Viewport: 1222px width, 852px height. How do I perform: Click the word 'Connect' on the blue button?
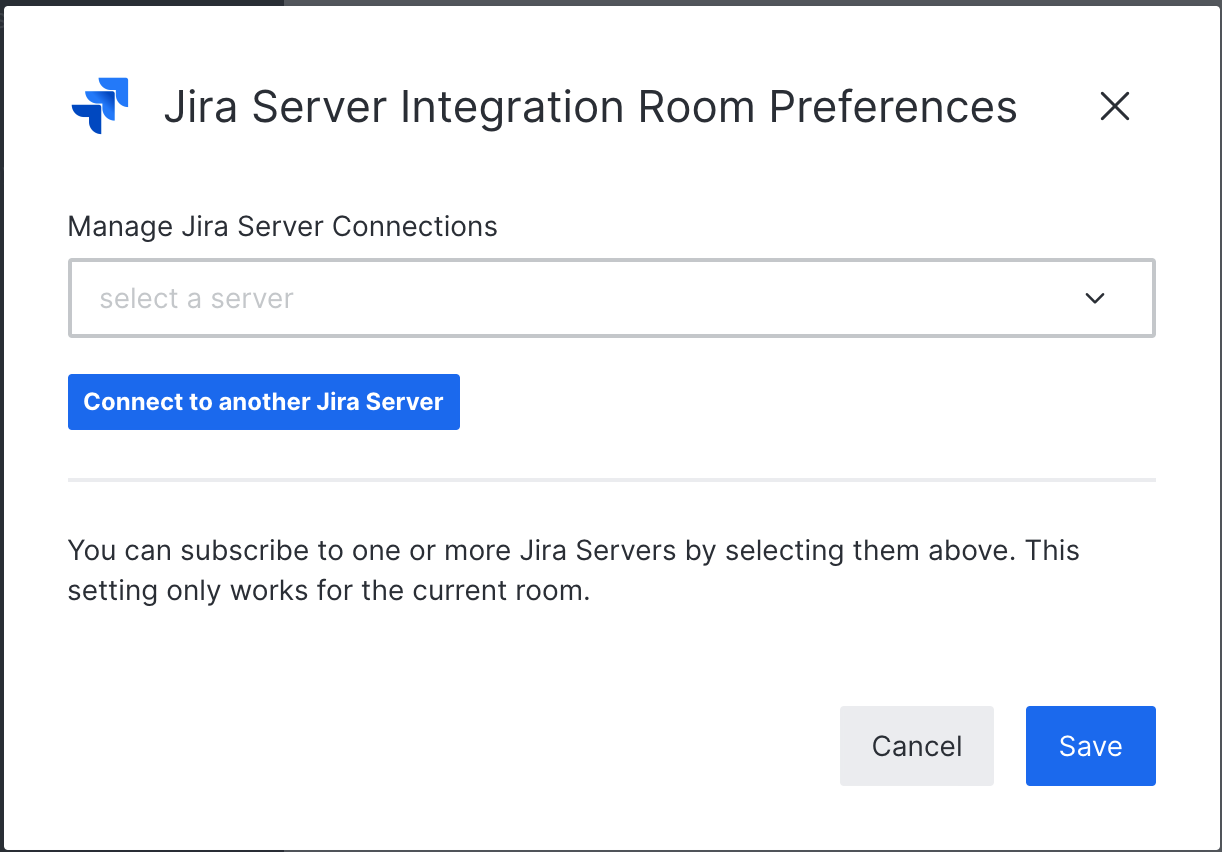pyautogui.click(x=125, y=402)
